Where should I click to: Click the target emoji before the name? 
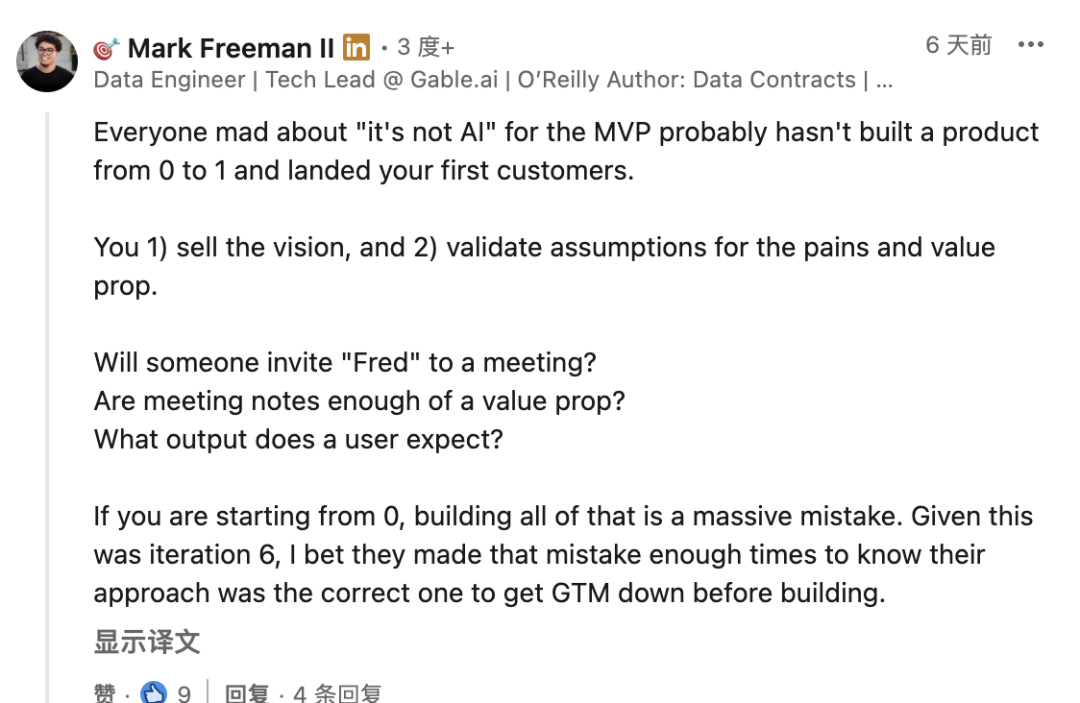(x=106, y=48)
